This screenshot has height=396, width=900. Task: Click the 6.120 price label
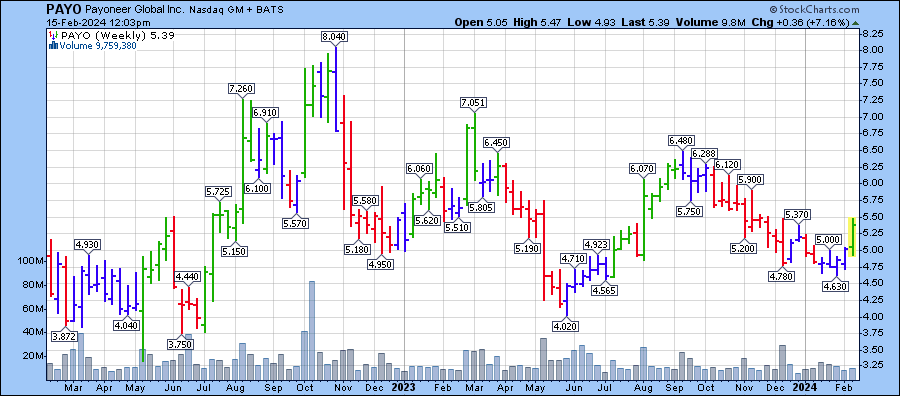(728, 164)
